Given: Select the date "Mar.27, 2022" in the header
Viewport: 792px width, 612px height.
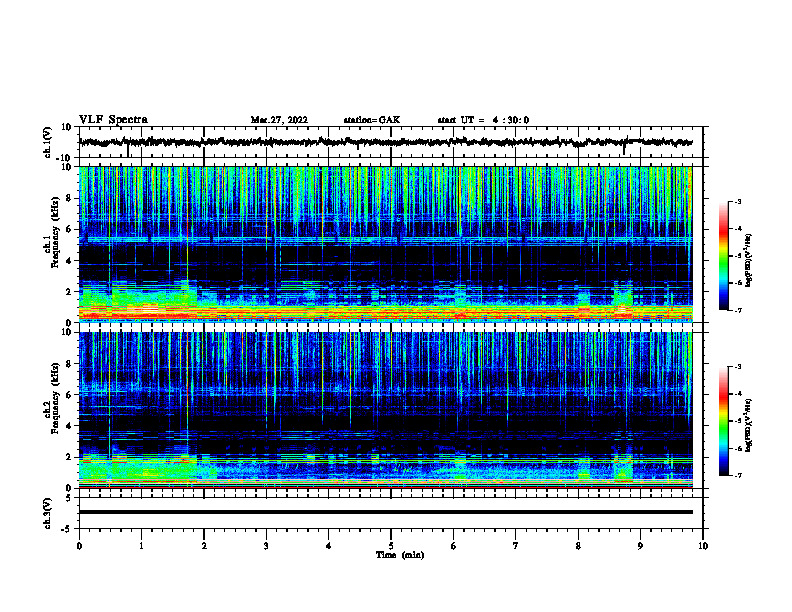Looking at the screenshot, I should 279,120.
